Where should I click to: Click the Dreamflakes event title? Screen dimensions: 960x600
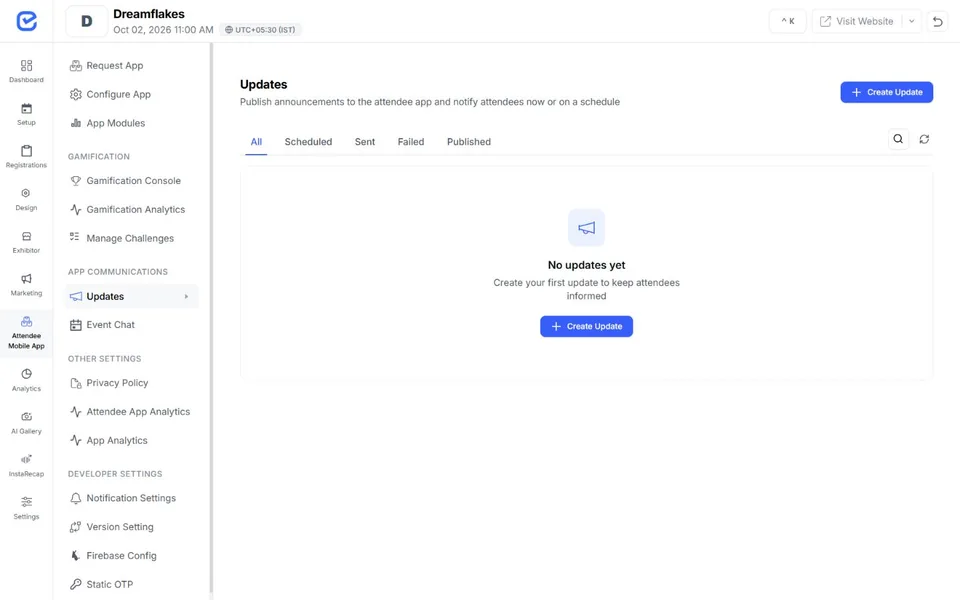[149, 13]
